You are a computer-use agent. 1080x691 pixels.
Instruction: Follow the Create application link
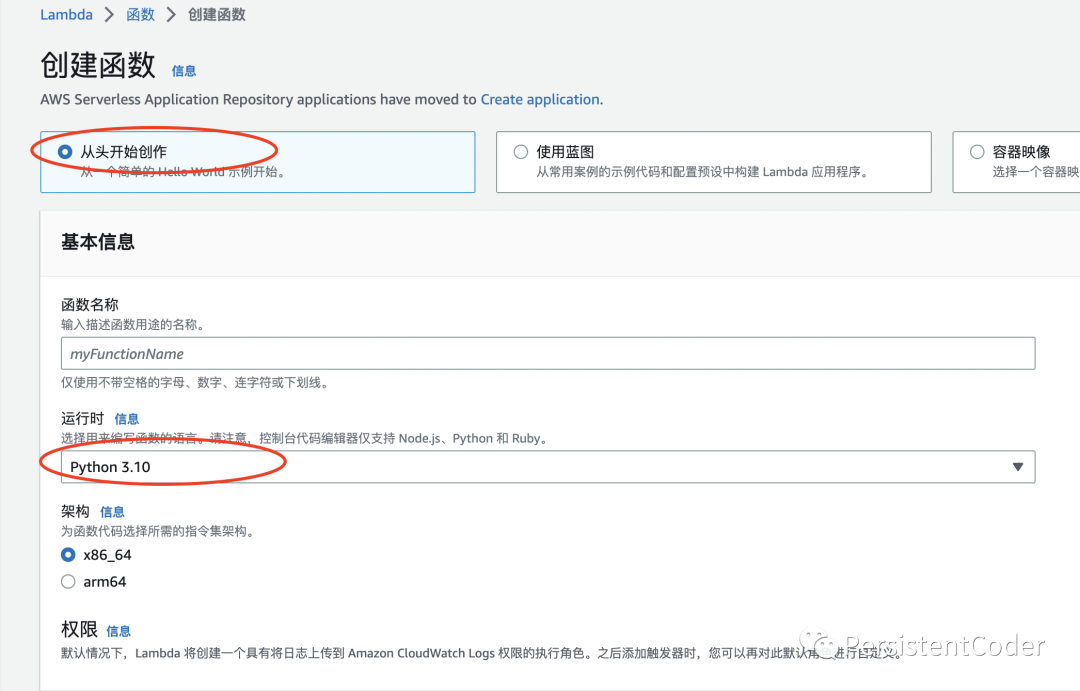(x=540, y=99)
